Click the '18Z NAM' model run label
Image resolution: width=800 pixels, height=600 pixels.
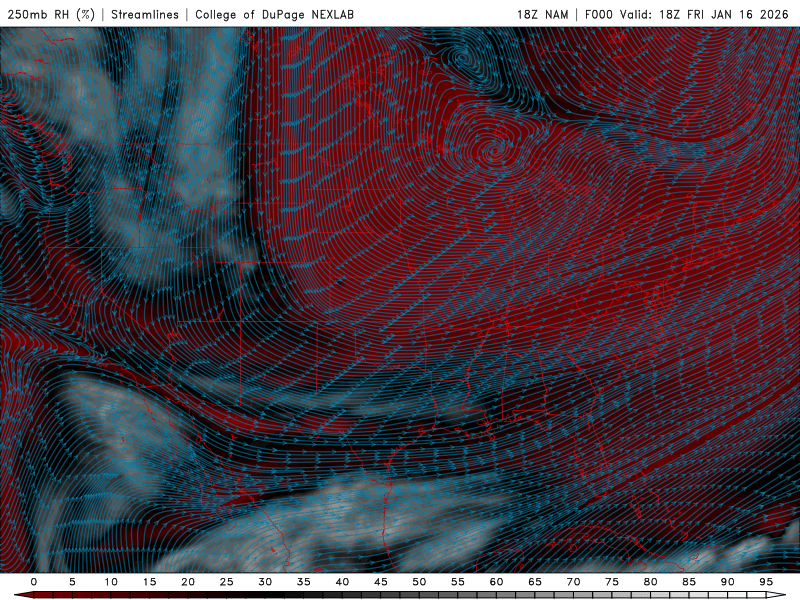pos(542,14)
